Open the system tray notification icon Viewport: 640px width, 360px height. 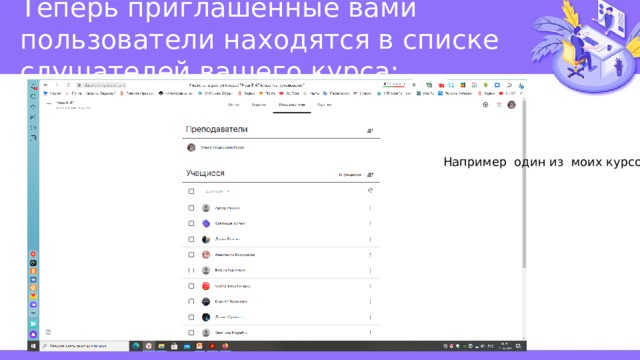tap(518, 346)
